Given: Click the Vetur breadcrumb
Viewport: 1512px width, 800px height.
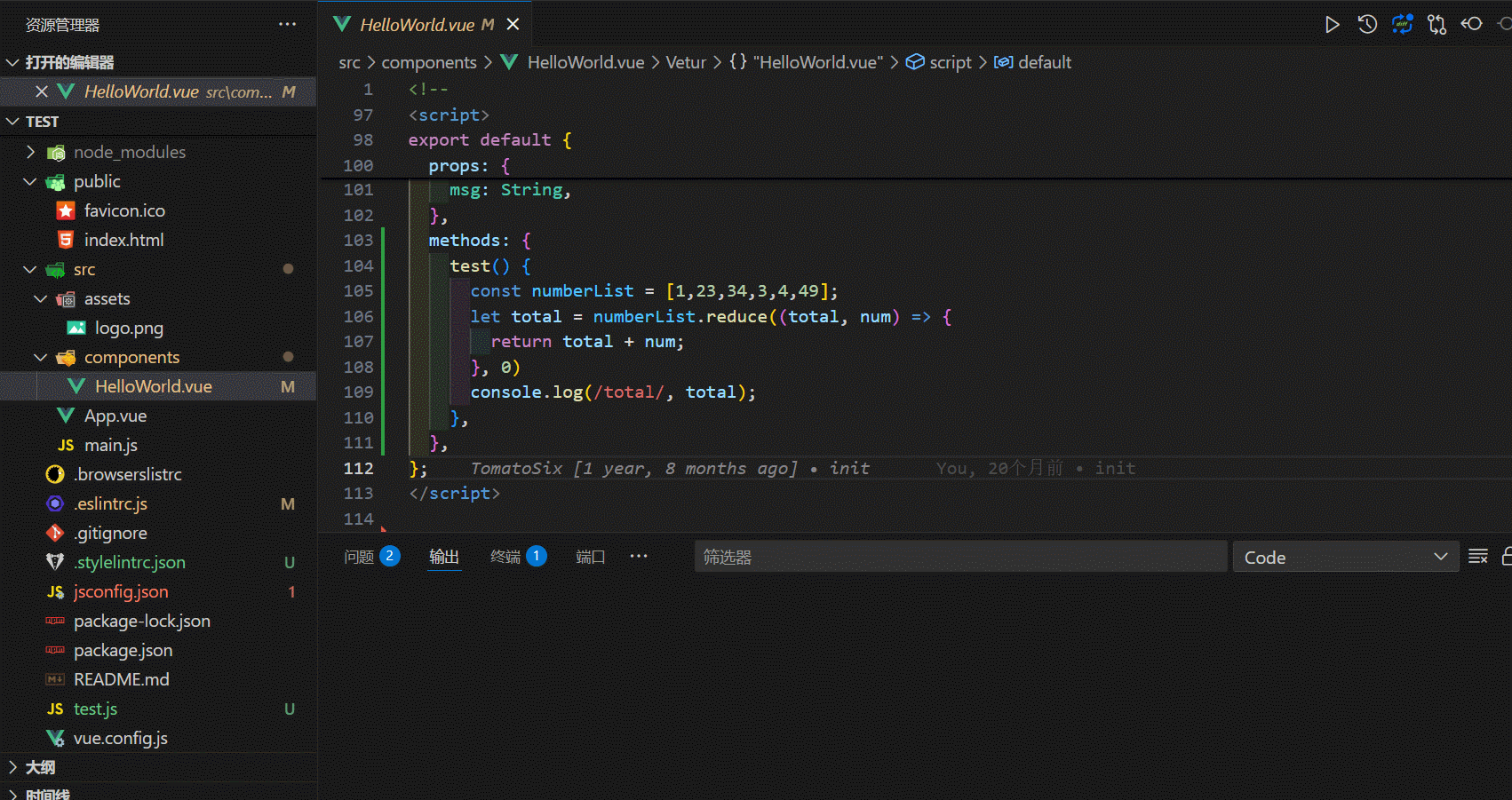Looking at the screenshot, I should (x=685, y=62).
